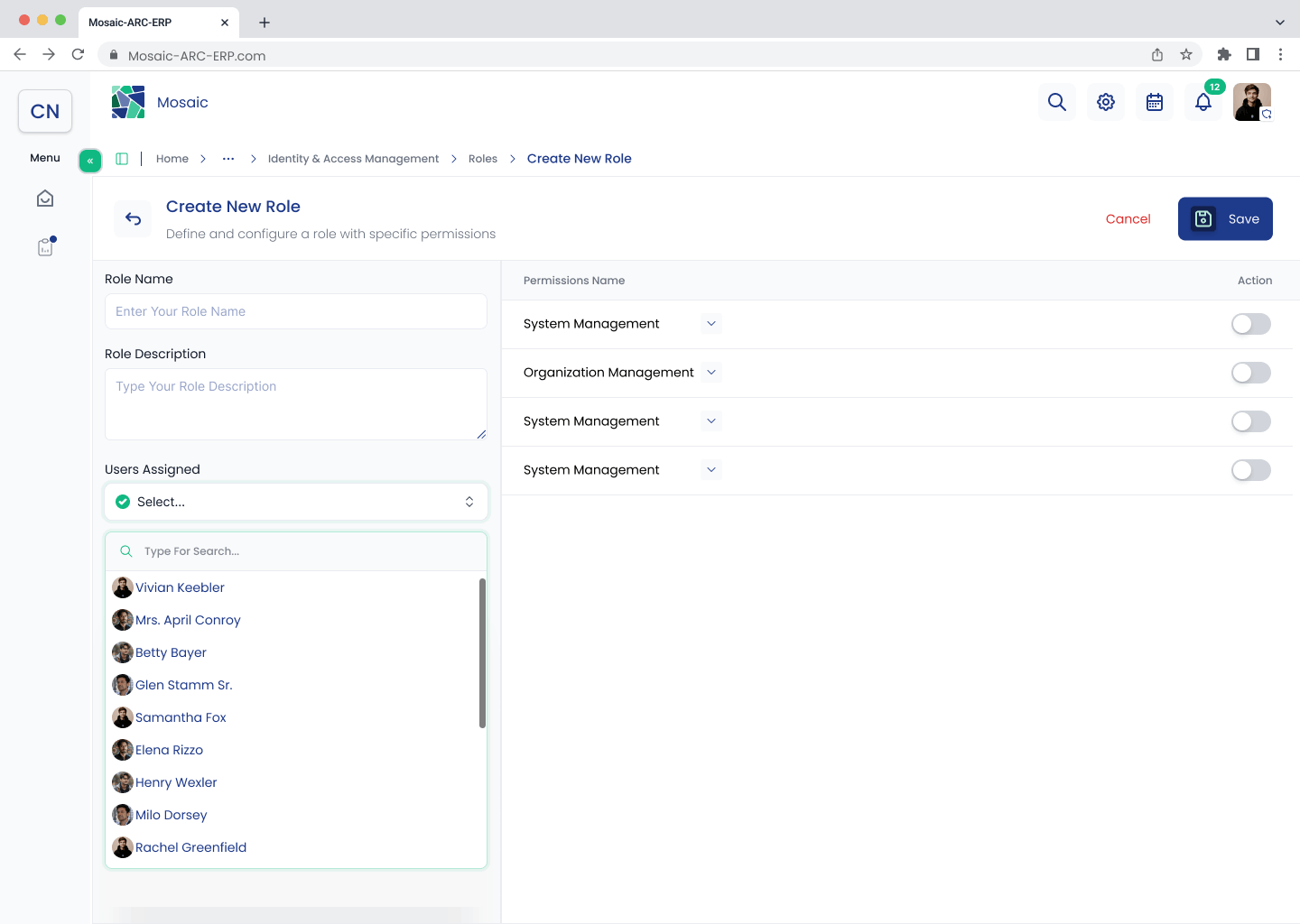Screen dimensions: 1300x924
Task: Select the Mosaic-ARC-ERP browser tab
Action: [x=158, y=23]
